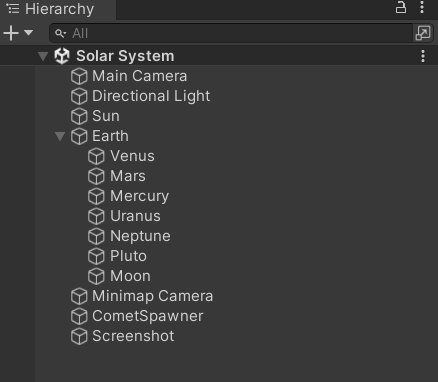Screen dimensions: 438x382
Task: Toggle the Hierarchy panel lock icon
Action: click(401, 7)
